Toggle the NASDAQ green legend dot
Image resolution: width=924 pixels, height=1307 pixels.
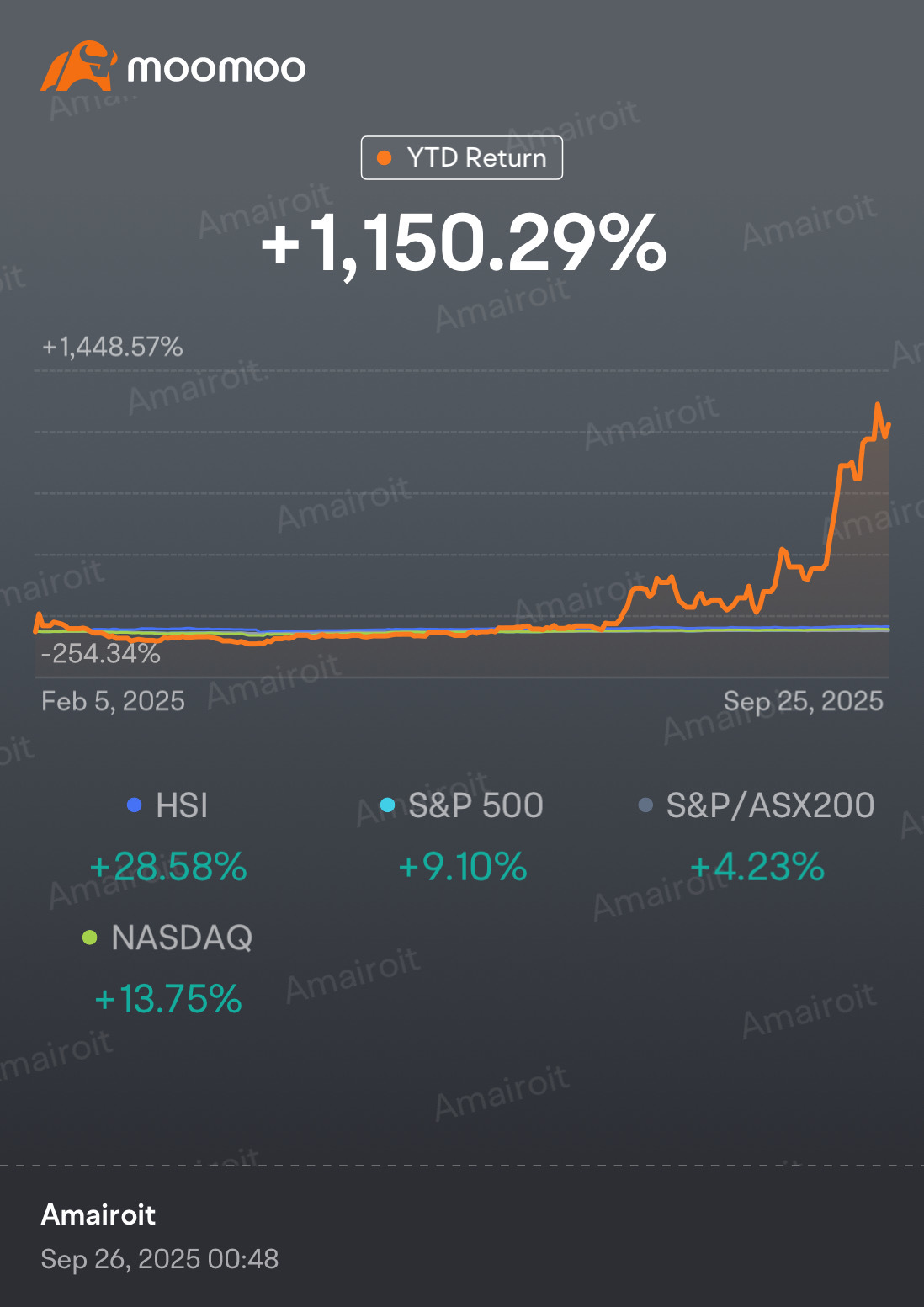(89, 938)
